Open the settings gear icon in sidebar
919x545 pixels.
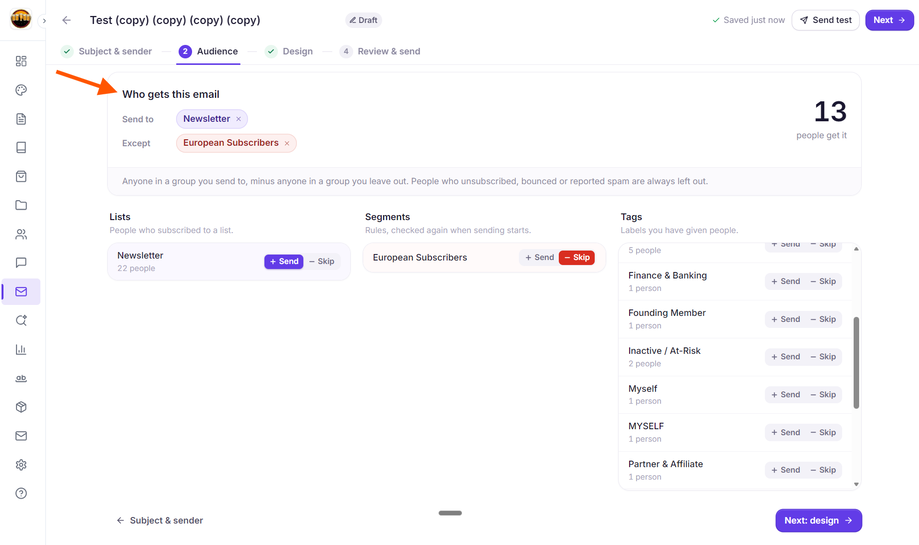21,465
